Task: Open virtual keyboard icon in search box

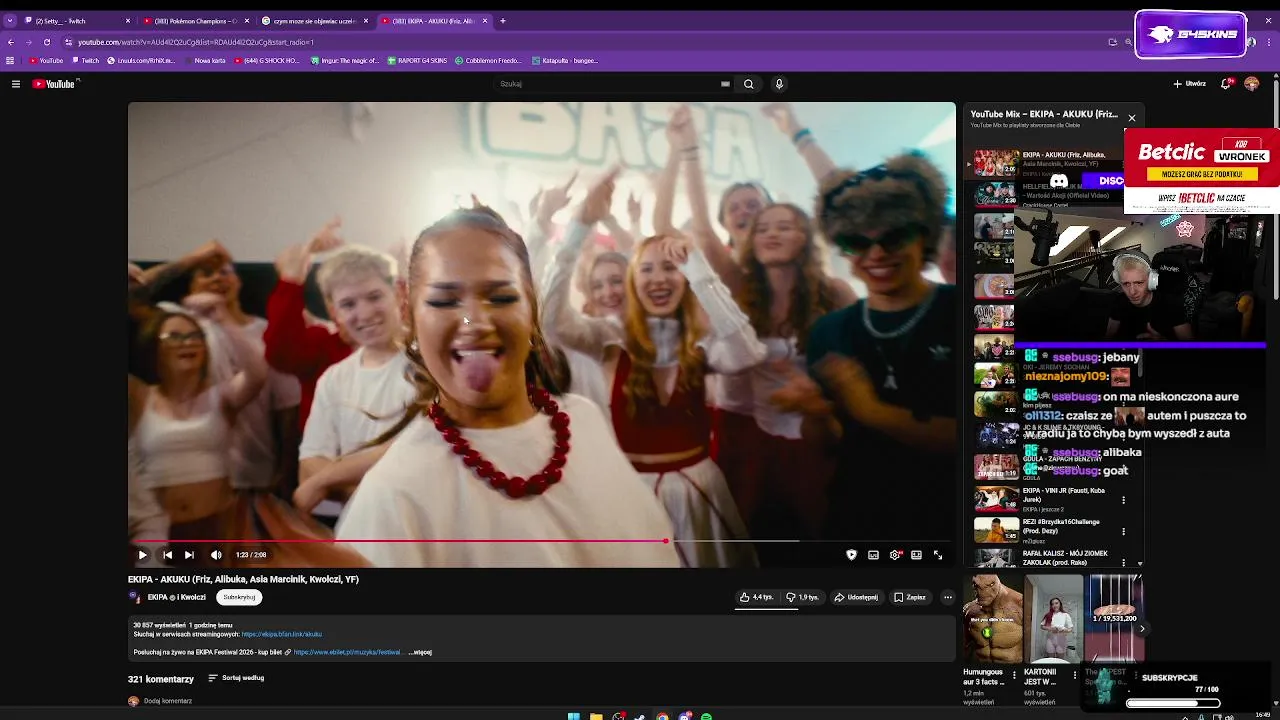Action: (x=725, y=84)
